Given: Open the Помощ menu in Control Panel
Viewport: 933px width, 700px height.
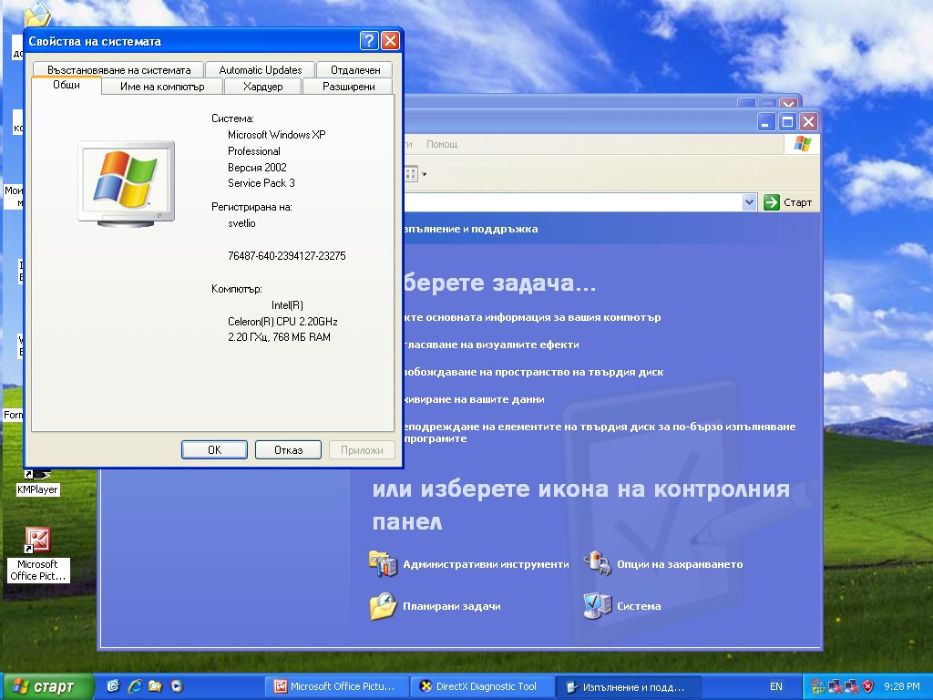Looking at the screenshot, I should click(x=442, y=144).
